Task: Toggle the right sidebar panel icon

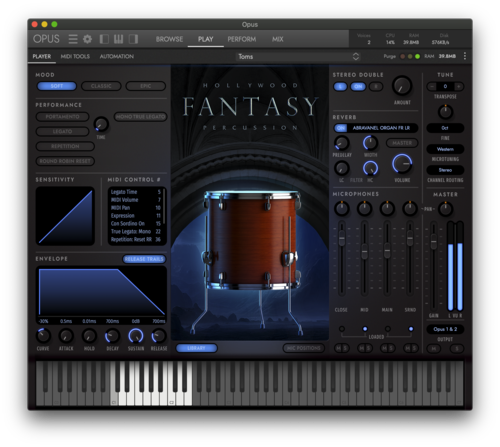Action: (x=133, y=39)
